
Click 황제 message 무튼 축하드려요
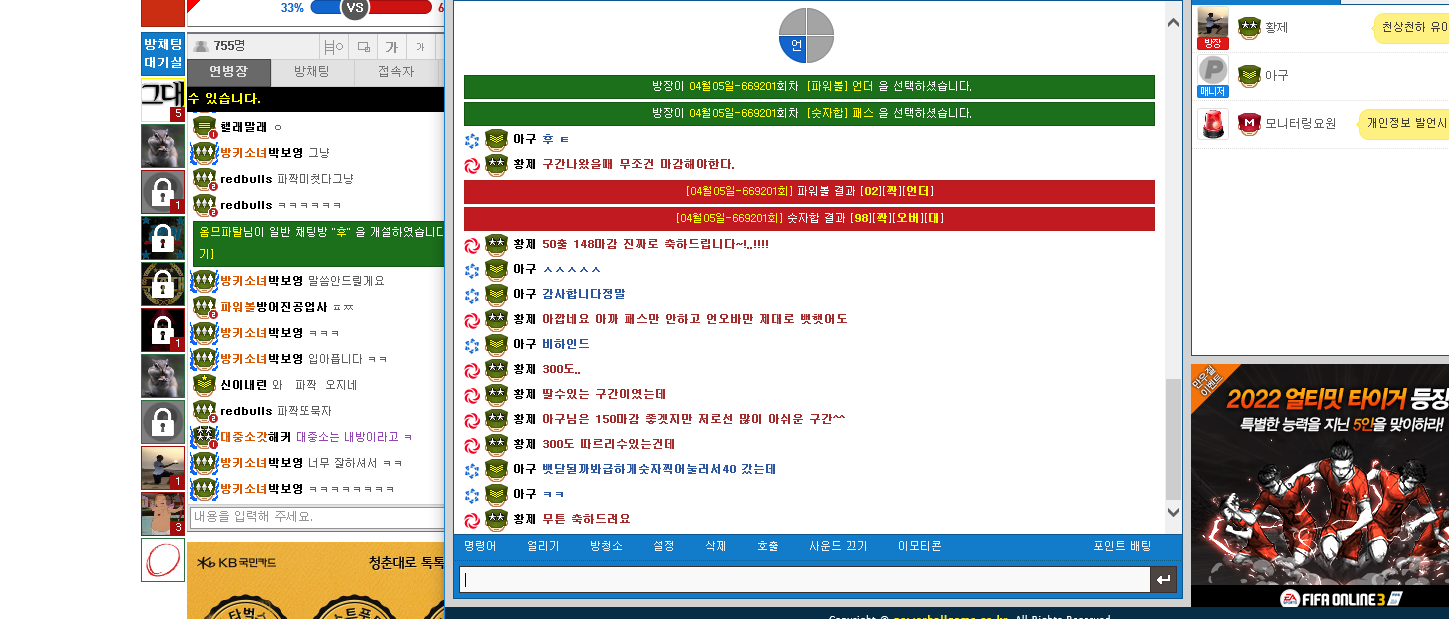[x=586, y=519]
